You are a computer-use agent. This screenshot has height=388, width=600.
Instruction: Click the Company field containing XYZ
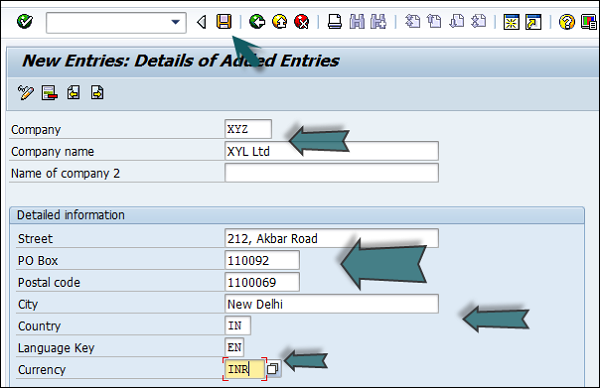248,129
